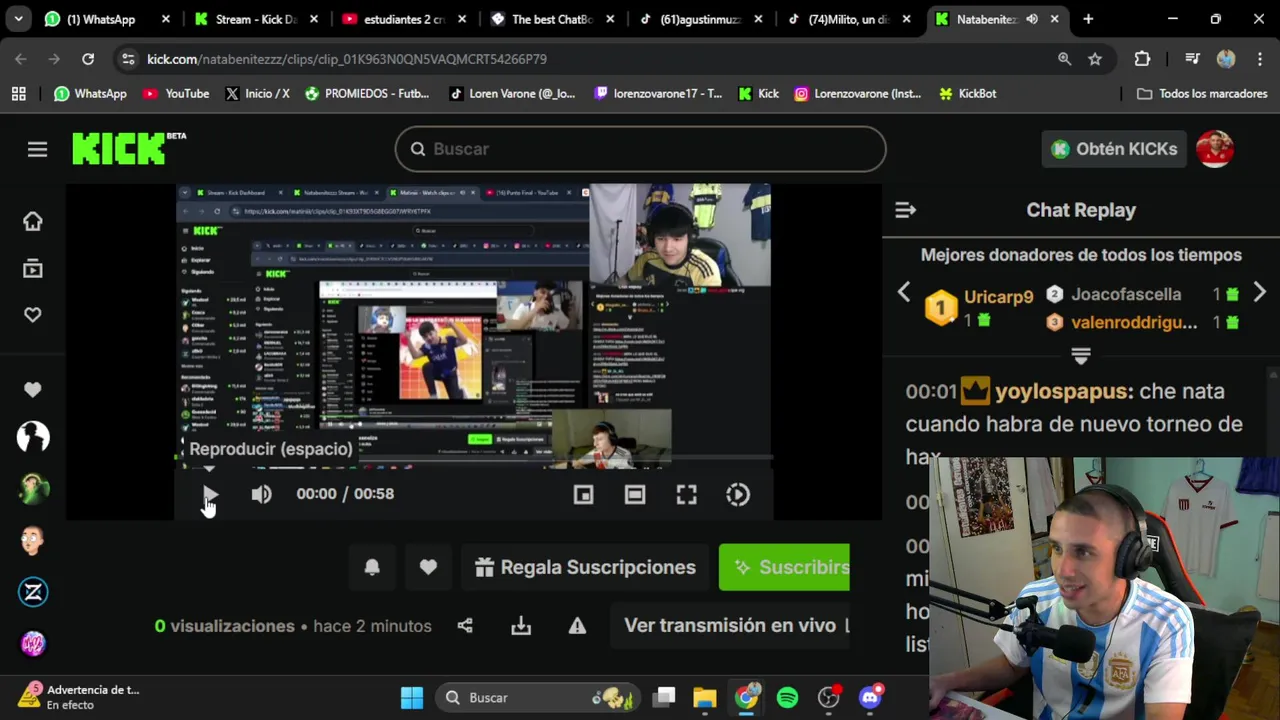The image size is (1280, 720).
Task: Open Kick hamburger side menu
Action: click(37, 149)
